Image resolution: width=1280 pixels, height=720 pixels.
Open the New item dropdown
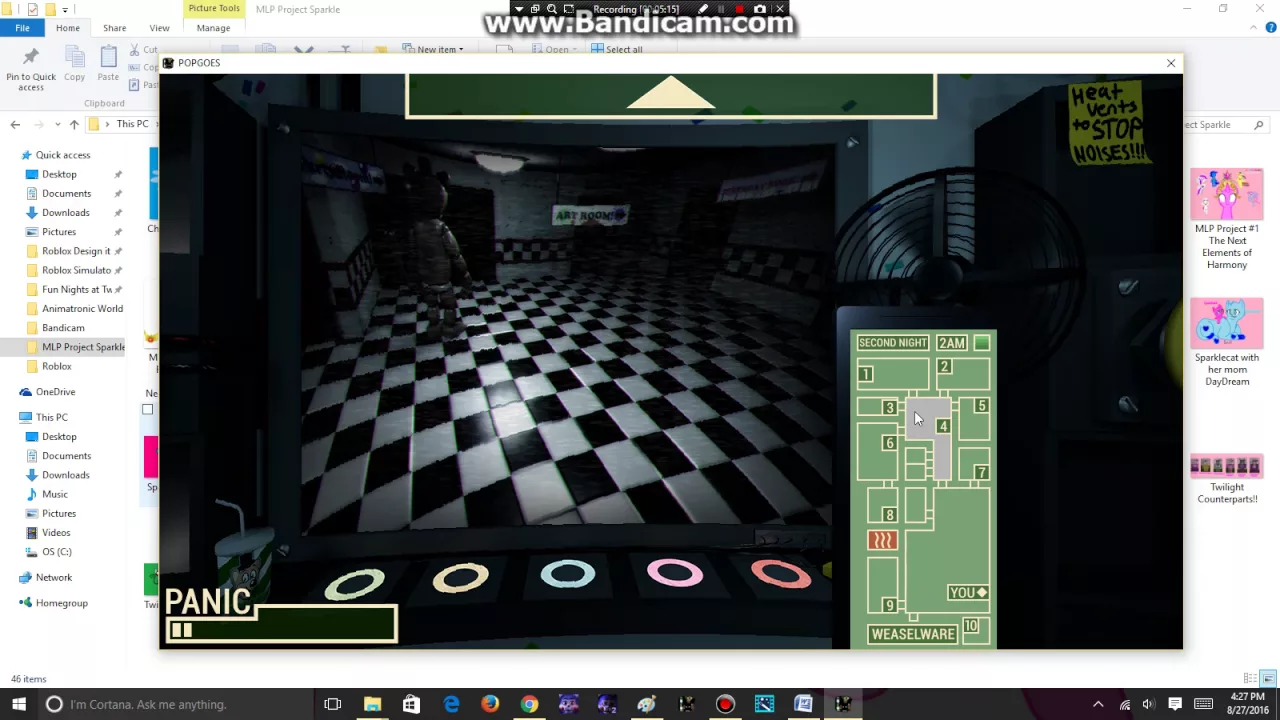click(x=434, y=49)
